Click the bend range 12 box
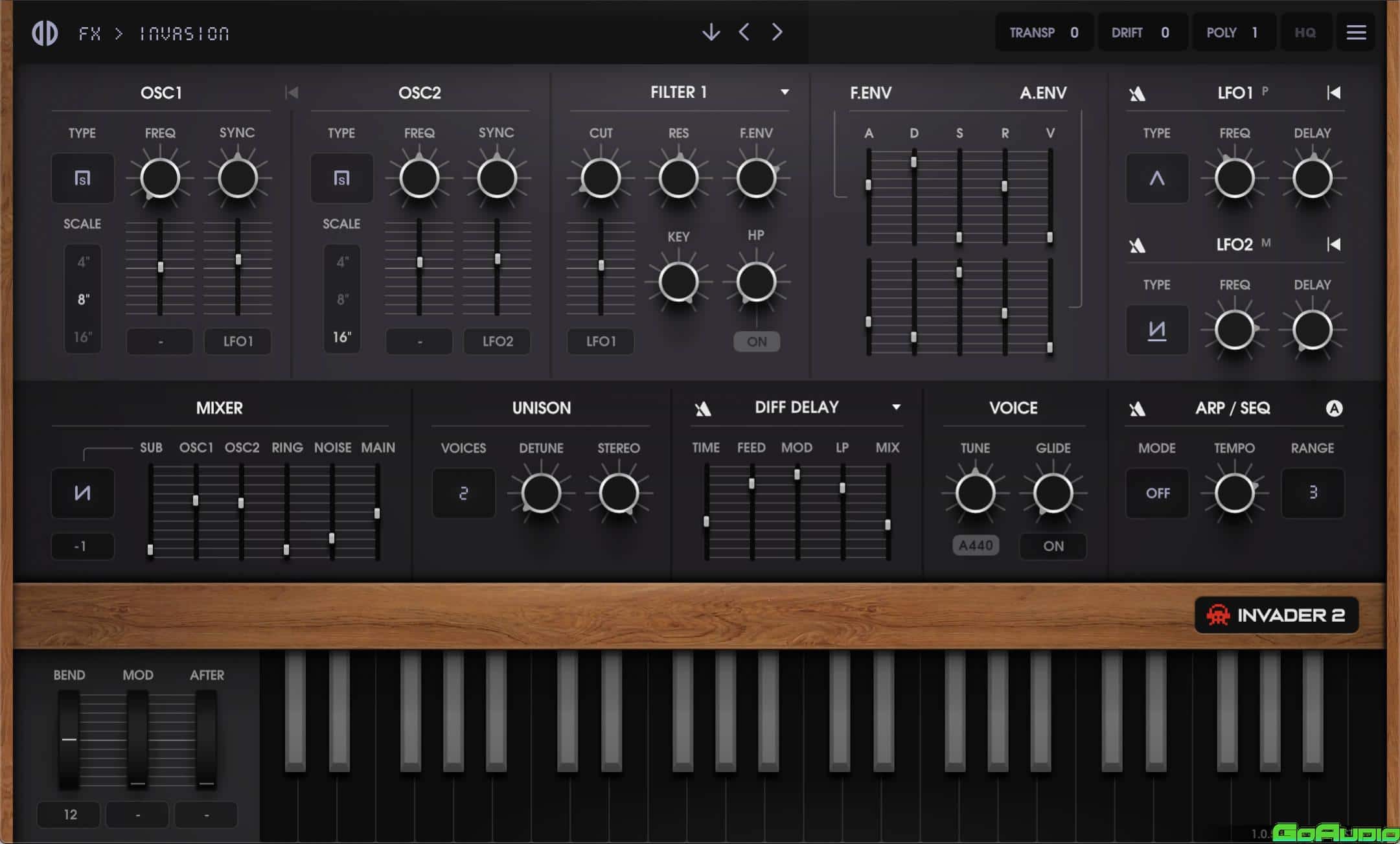The image size is (1400, 844). [69, 815]
